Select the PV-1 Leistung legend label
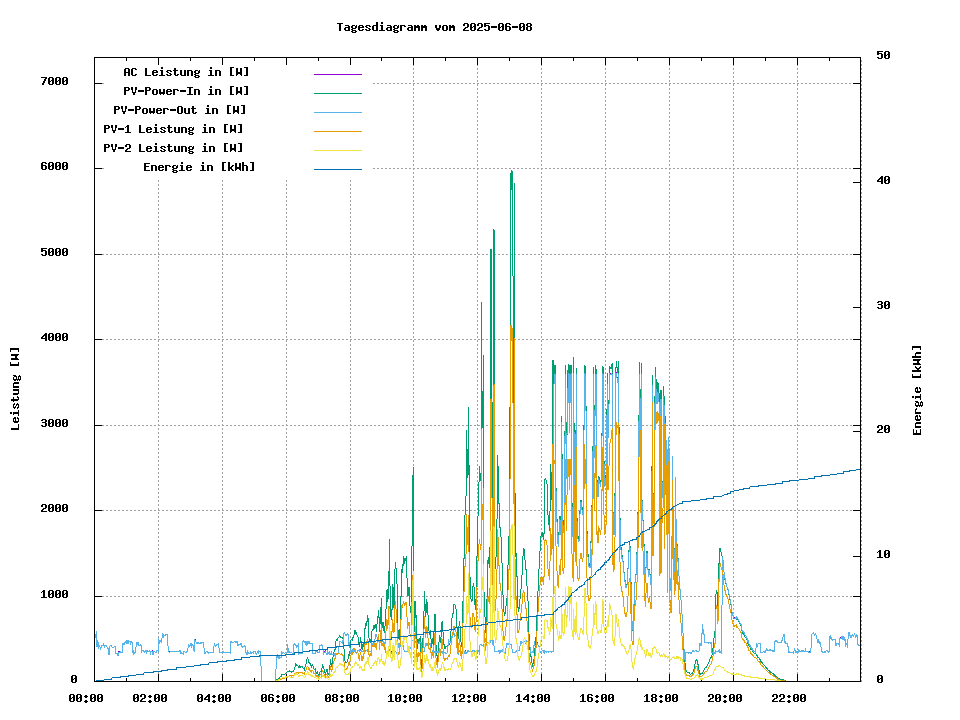Image resolution: width=960 pixels, height=720 pixels. coord(173,129)
